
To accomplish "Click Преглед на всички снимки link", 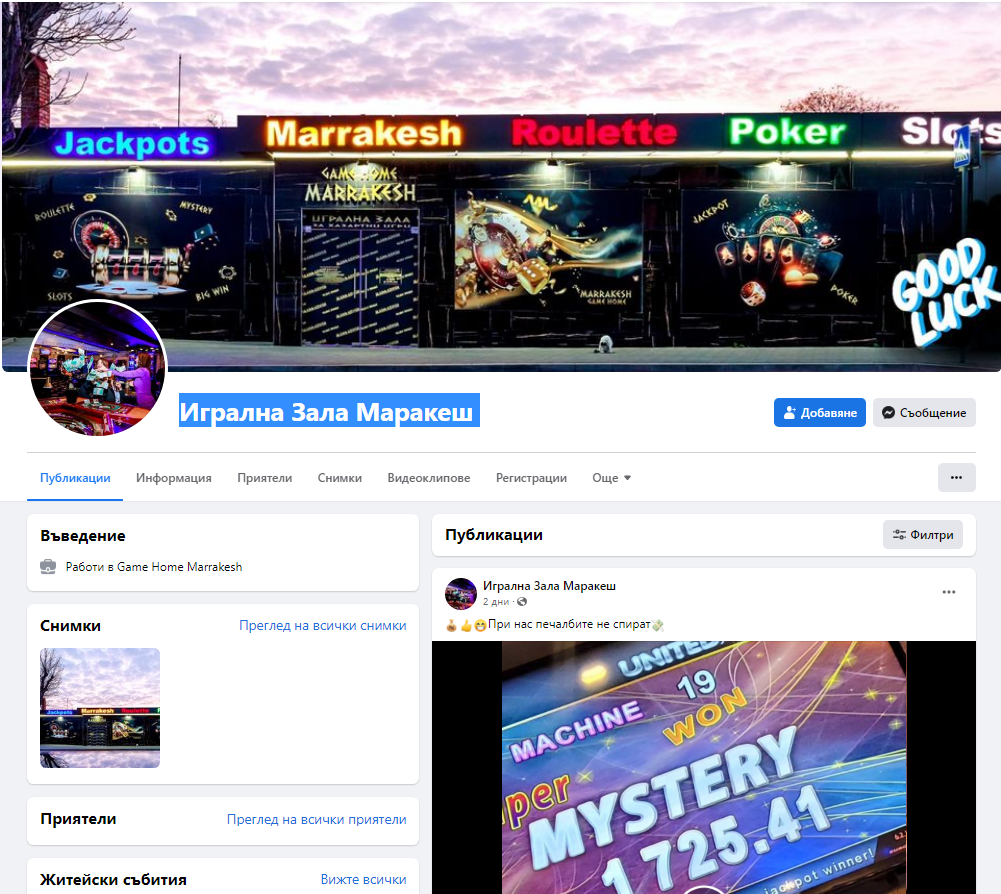I will click(x=322, y=626).
